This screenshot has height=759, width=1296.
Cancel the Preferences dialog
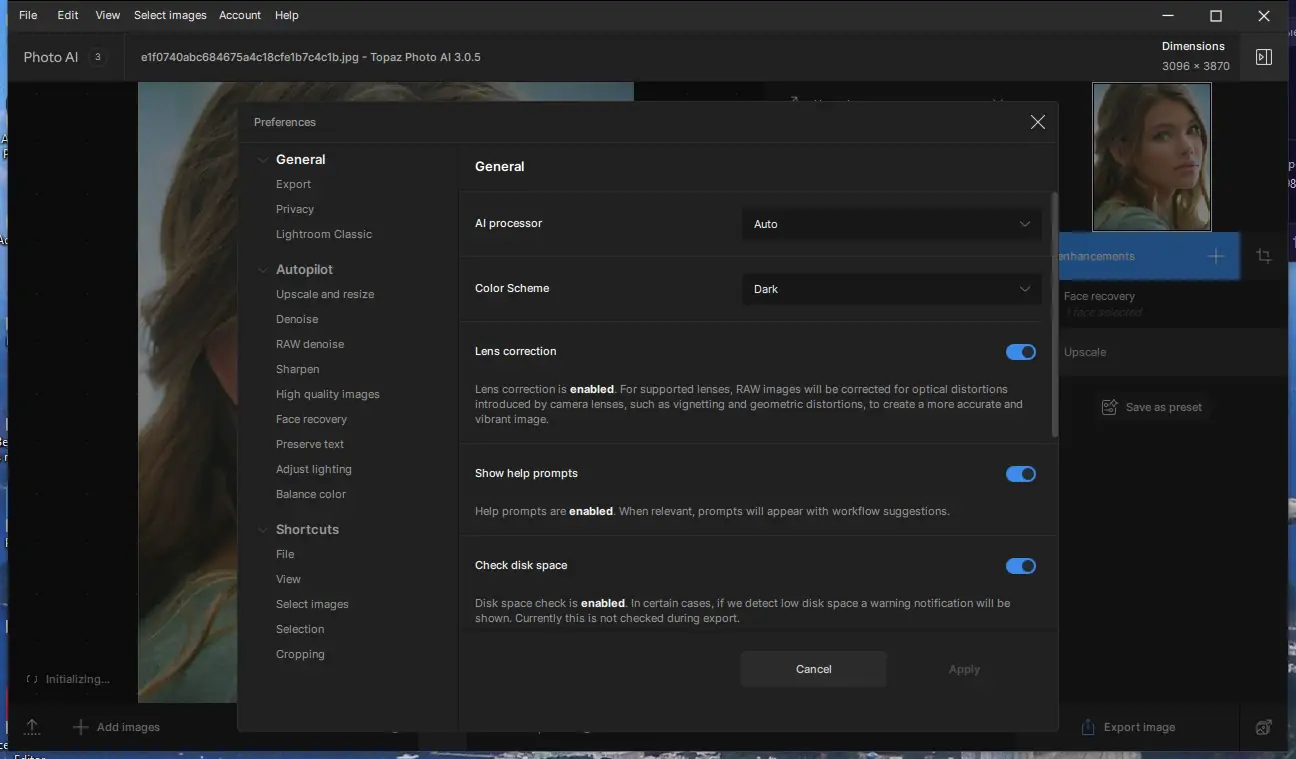pyautogui.click(x=814, y=669)
